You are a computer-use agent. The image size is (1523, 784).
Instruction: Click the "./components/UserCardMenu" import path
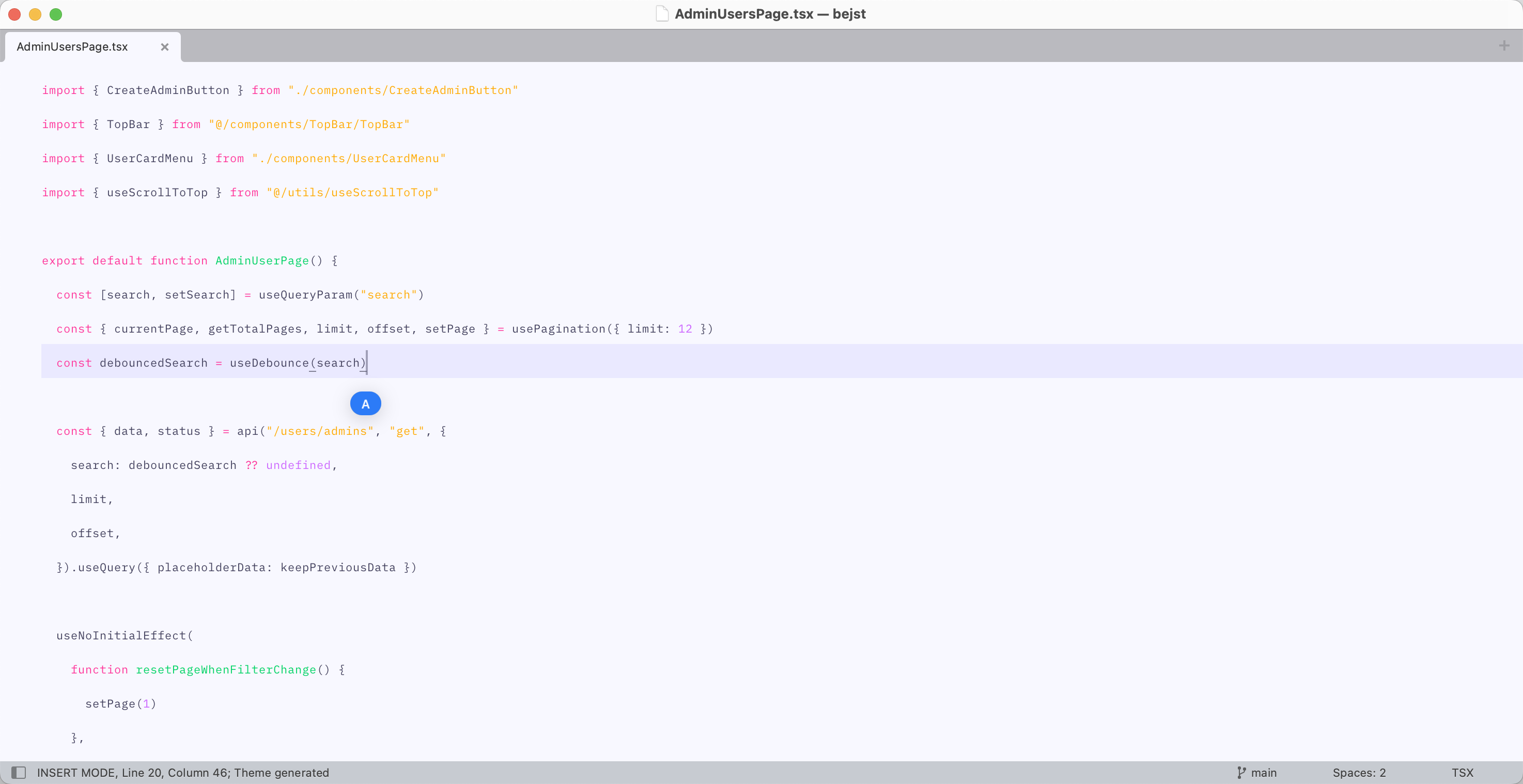(349, 159)
